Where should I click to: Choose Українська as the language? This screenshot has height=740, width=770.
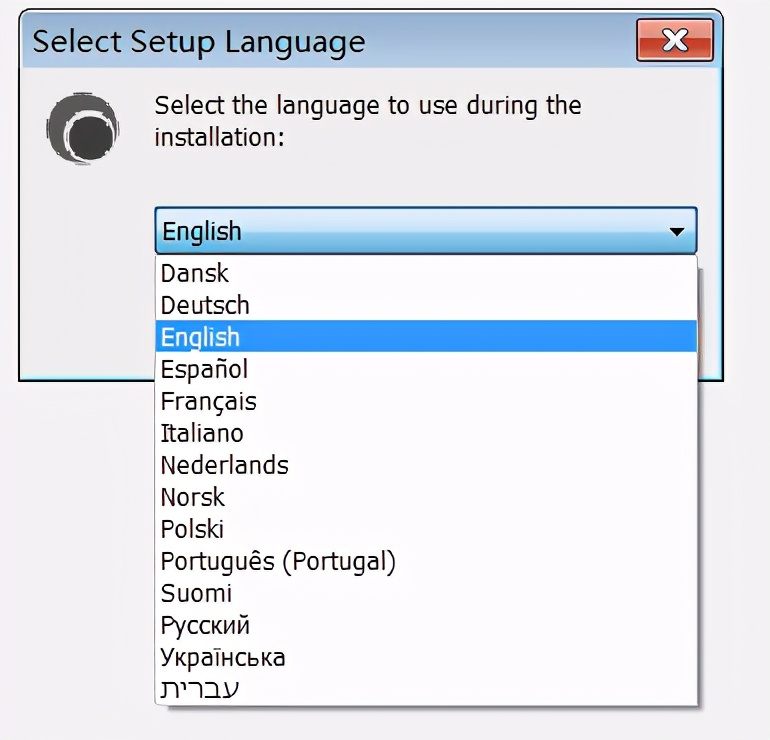224,657
